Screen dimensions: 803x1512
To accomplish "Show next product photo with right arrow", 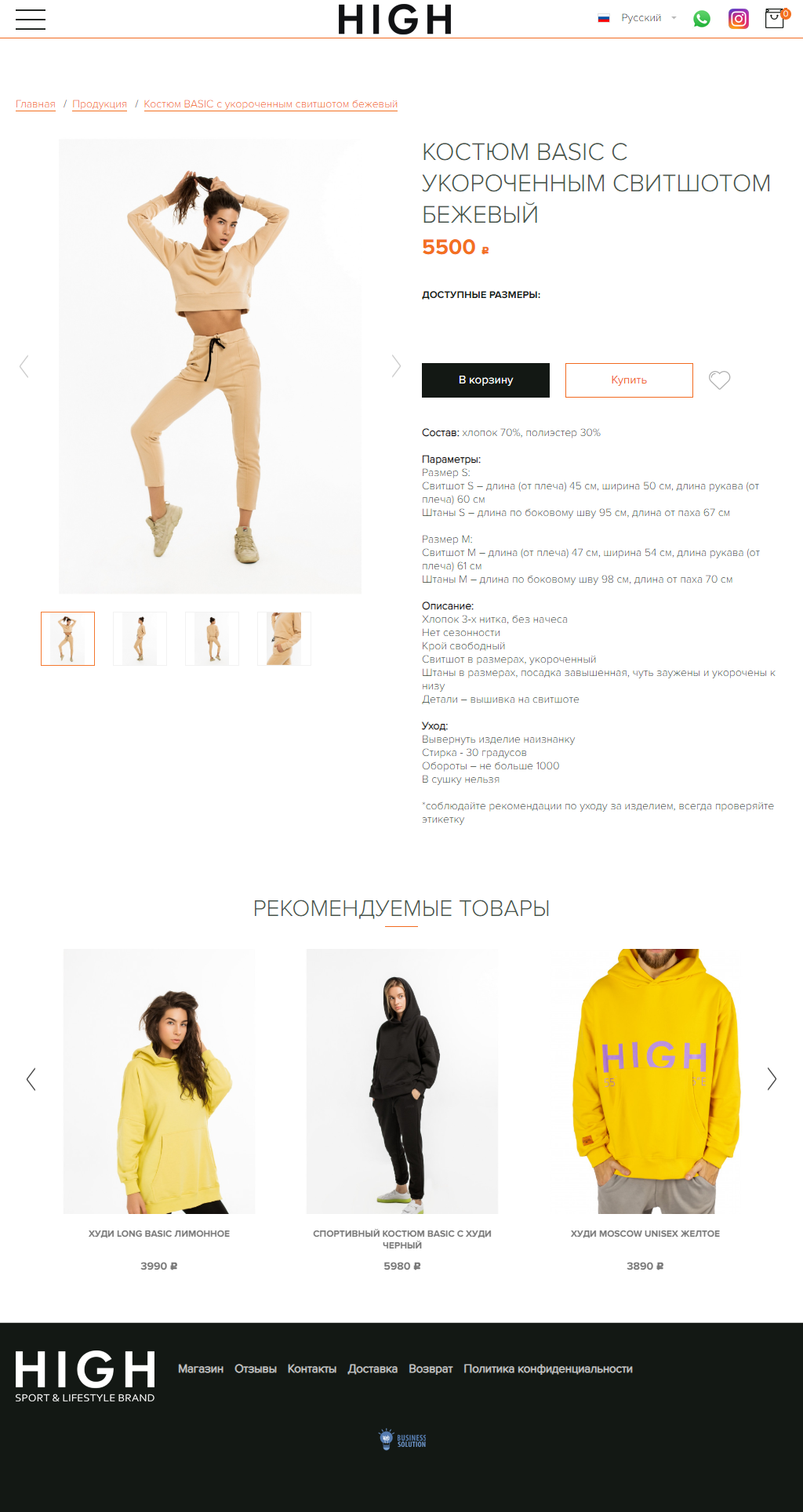I will pyautogui.click(x=396, y=366).
